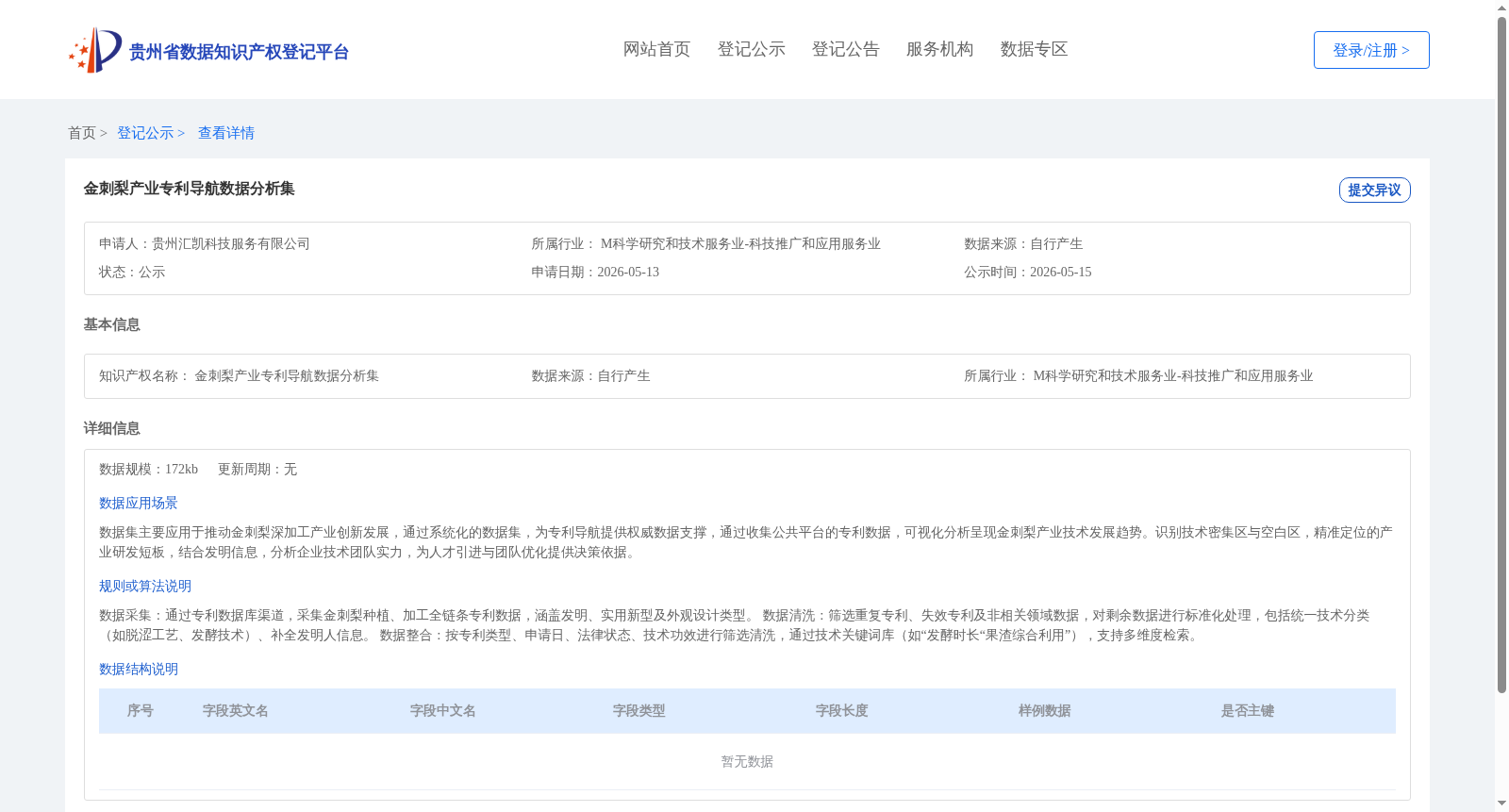Click the 规则或算法说明 heading
The width and height of the screenshot is (1509, 812).
[x=145, y=586]
